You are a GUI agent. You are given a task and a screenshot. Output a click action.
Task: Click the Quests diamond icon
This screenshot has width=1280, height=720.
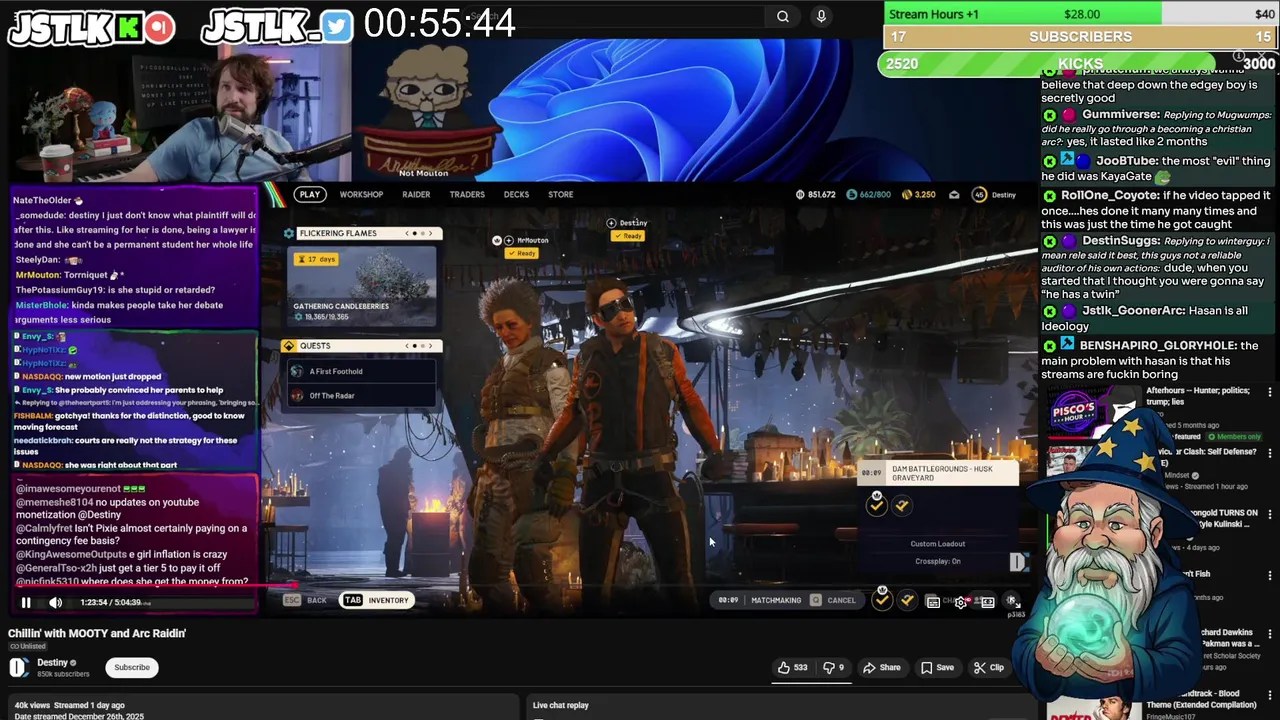(289, 345)
